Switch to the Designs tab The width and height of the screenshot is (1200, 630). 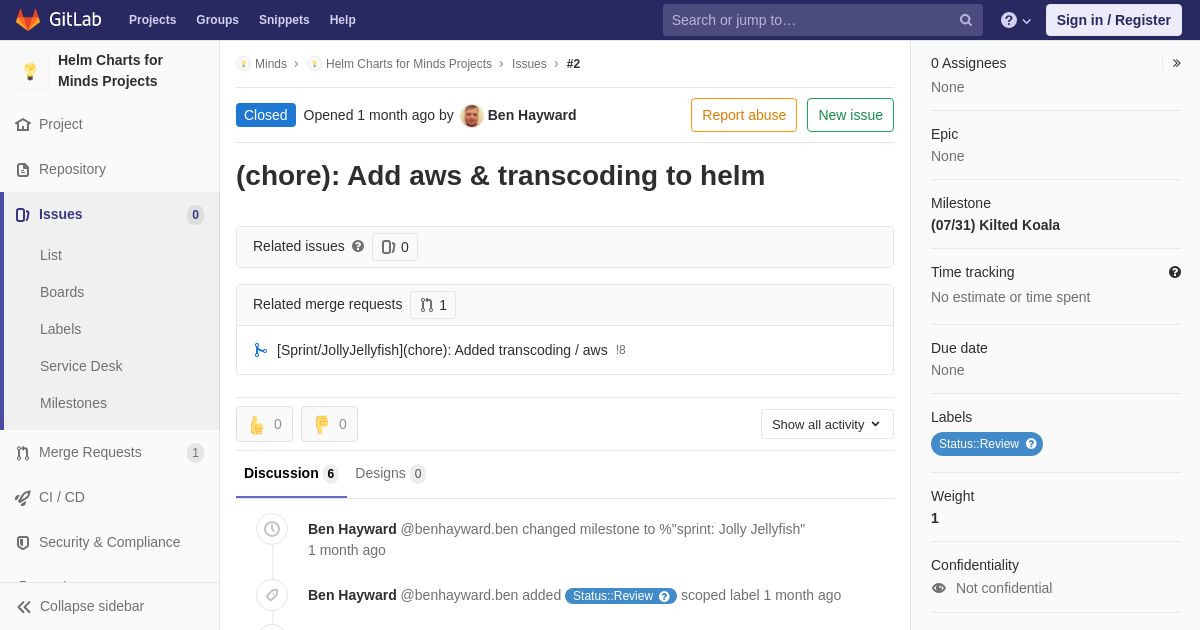390,474
